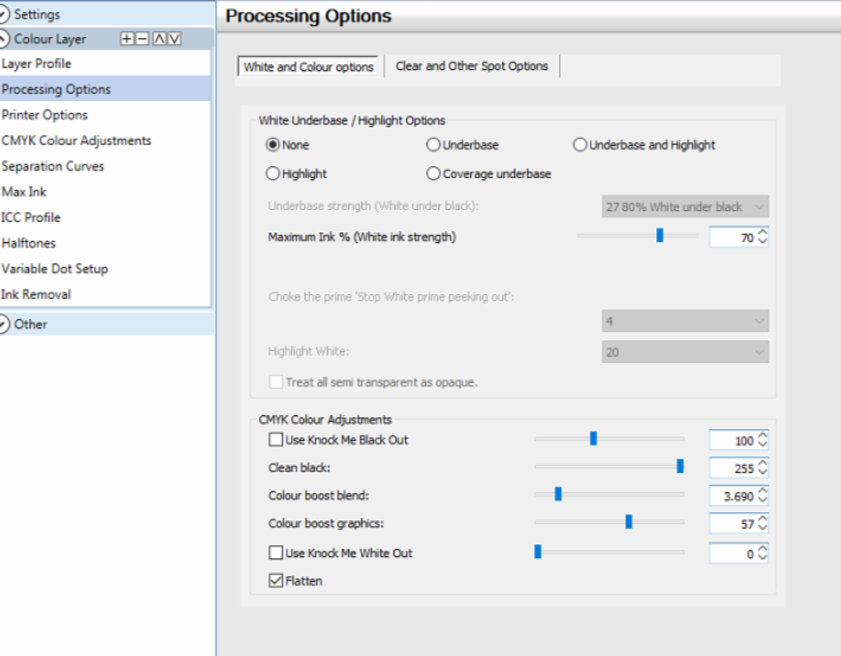This screenshot has width=841, height=656.
Task: Click the minus icon beside Colour Layer
Action: pos(142,39)
